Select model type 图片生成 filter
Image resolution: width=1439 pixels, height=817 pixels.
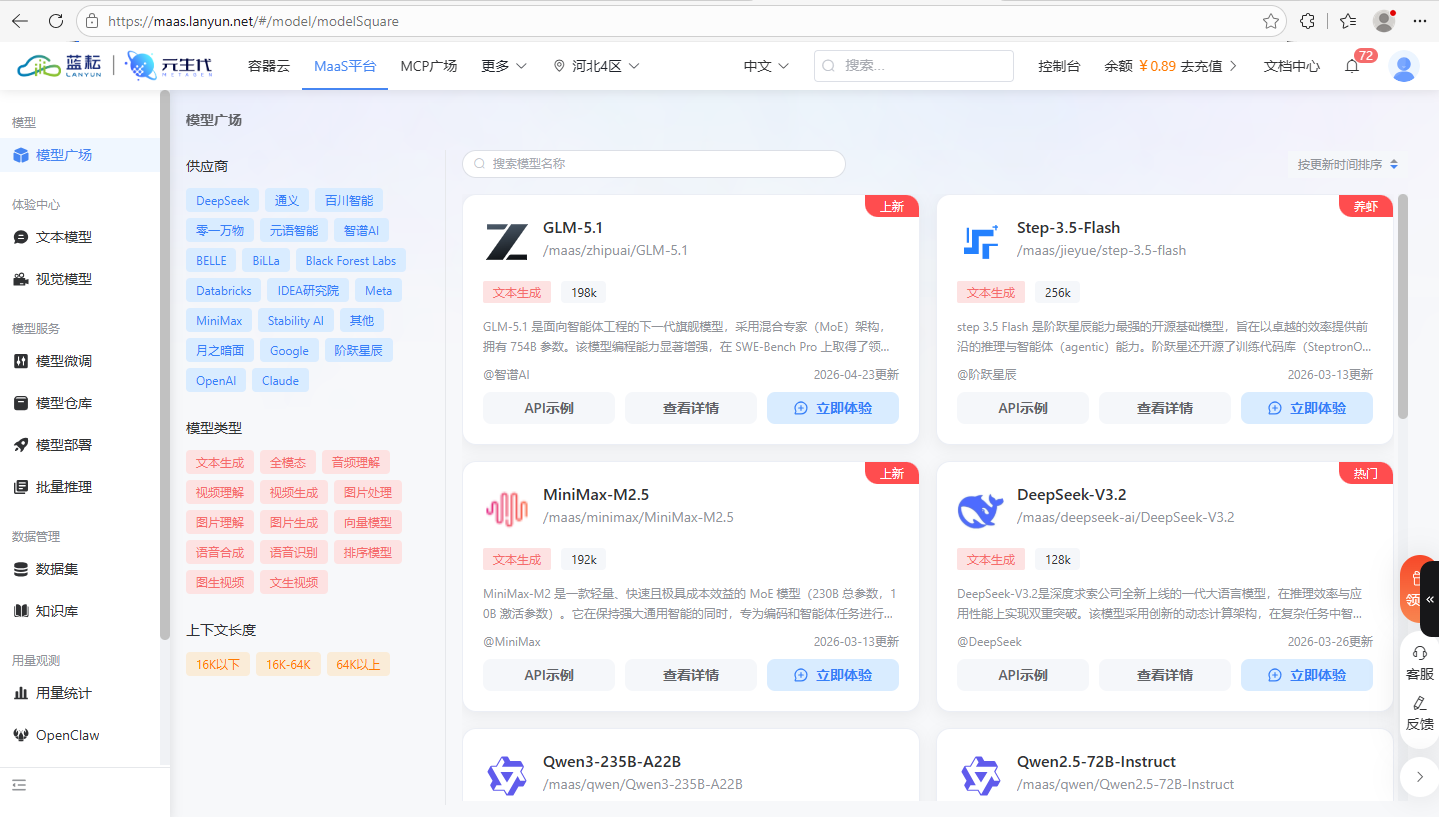[294, 522]
